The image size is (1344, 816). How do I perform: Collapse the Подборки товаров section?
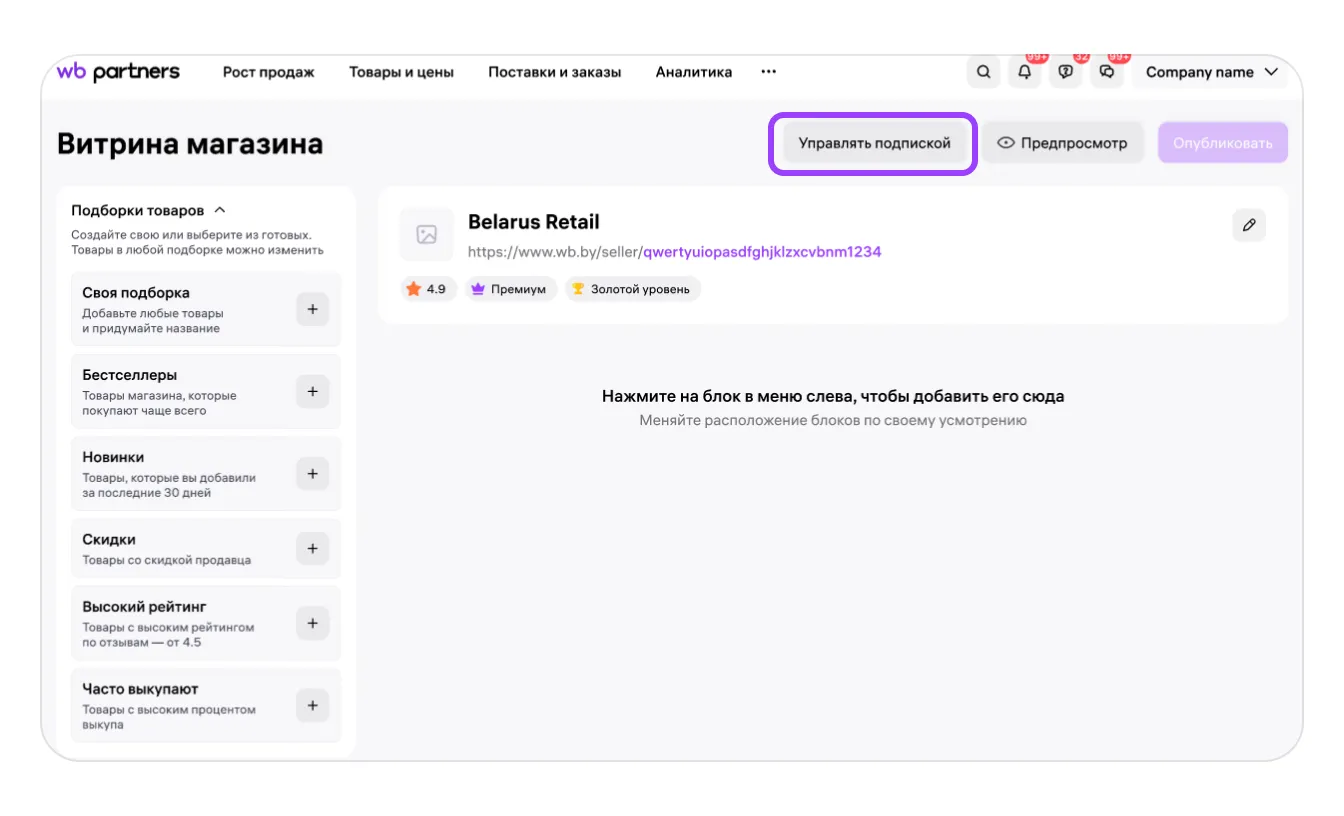pos(220,210)
